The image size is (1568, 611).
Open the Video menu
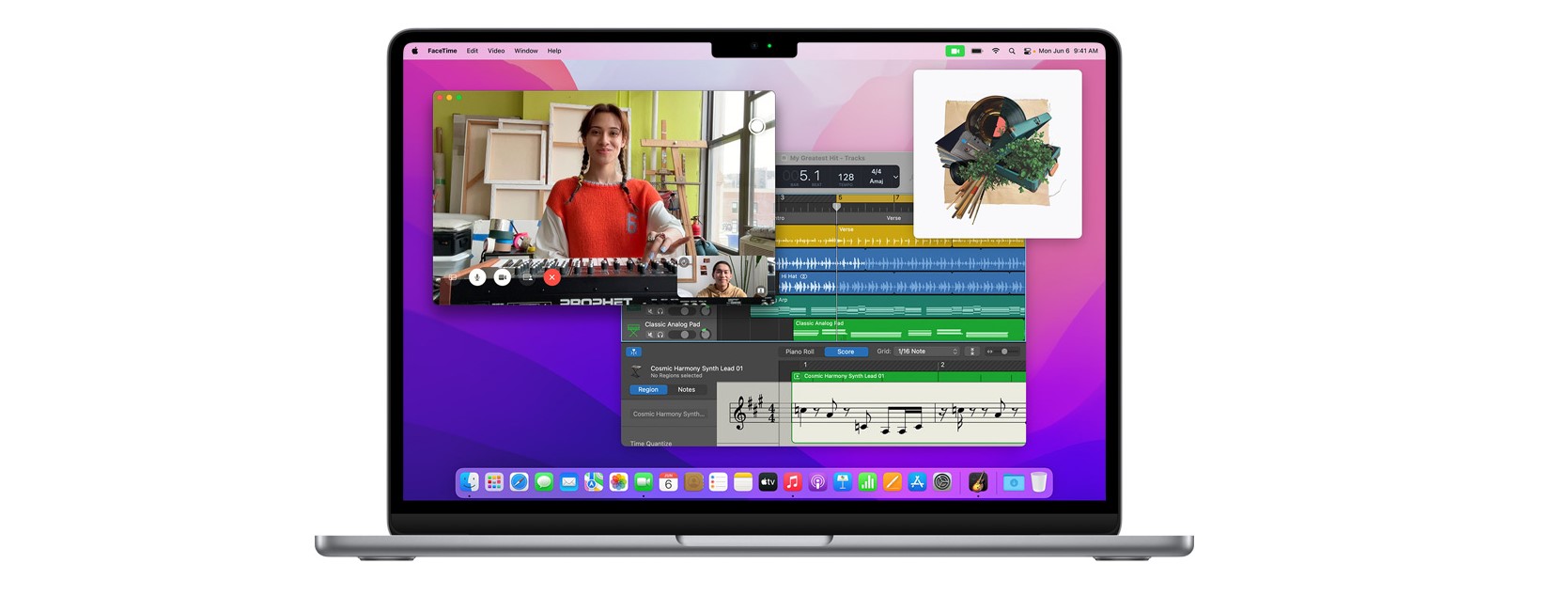point(496,51)
